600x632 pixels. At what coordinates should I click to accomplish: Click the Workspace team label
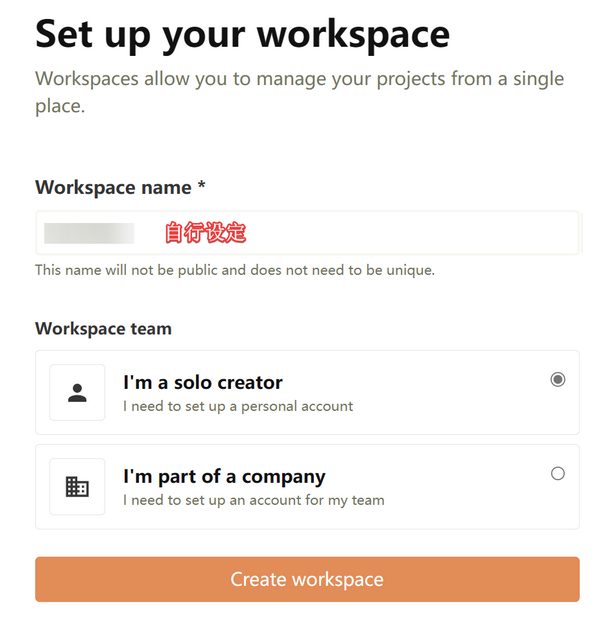point(104,328)
